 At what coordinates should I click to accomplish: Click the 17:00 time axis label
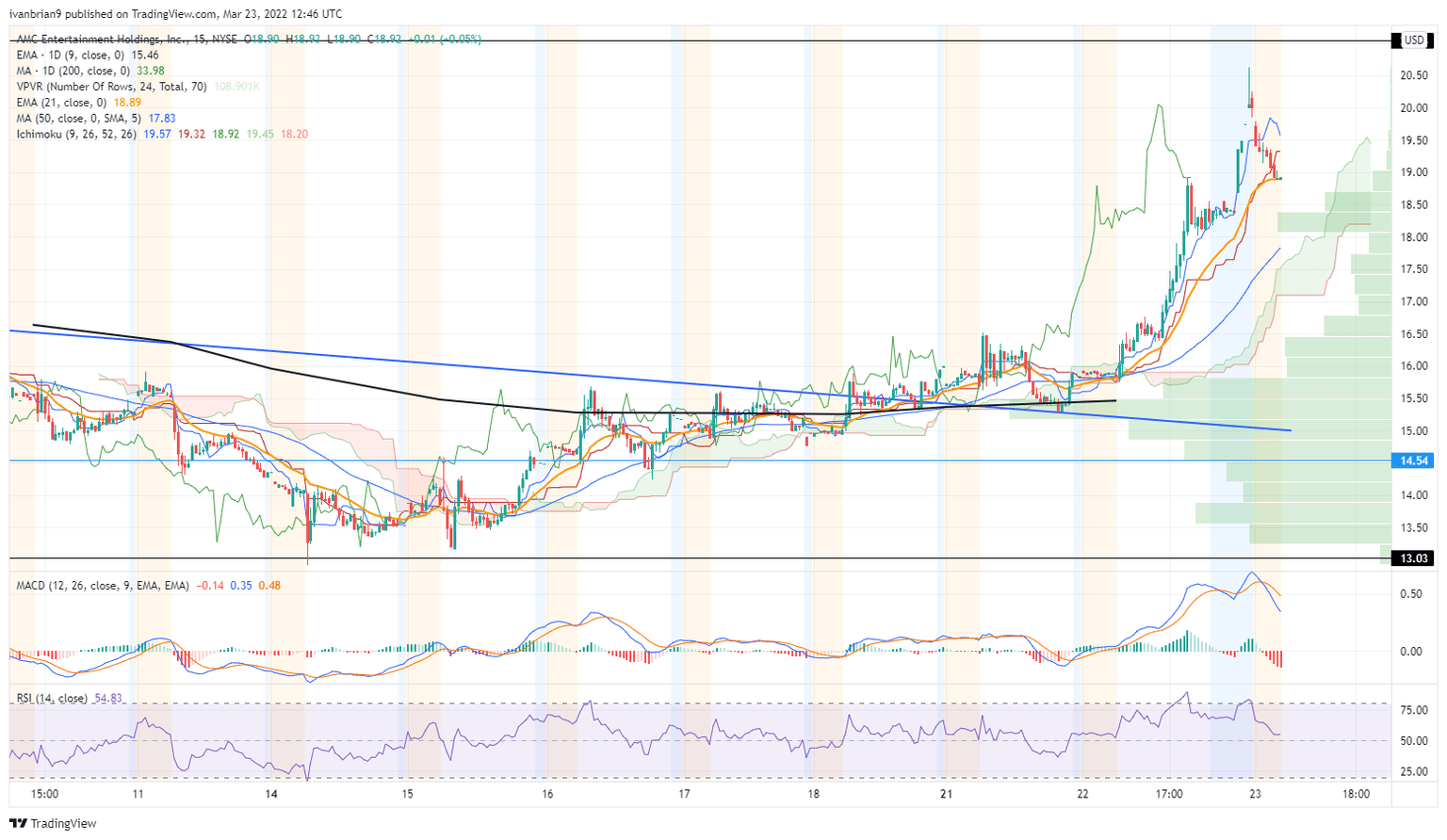[1169, 795]
